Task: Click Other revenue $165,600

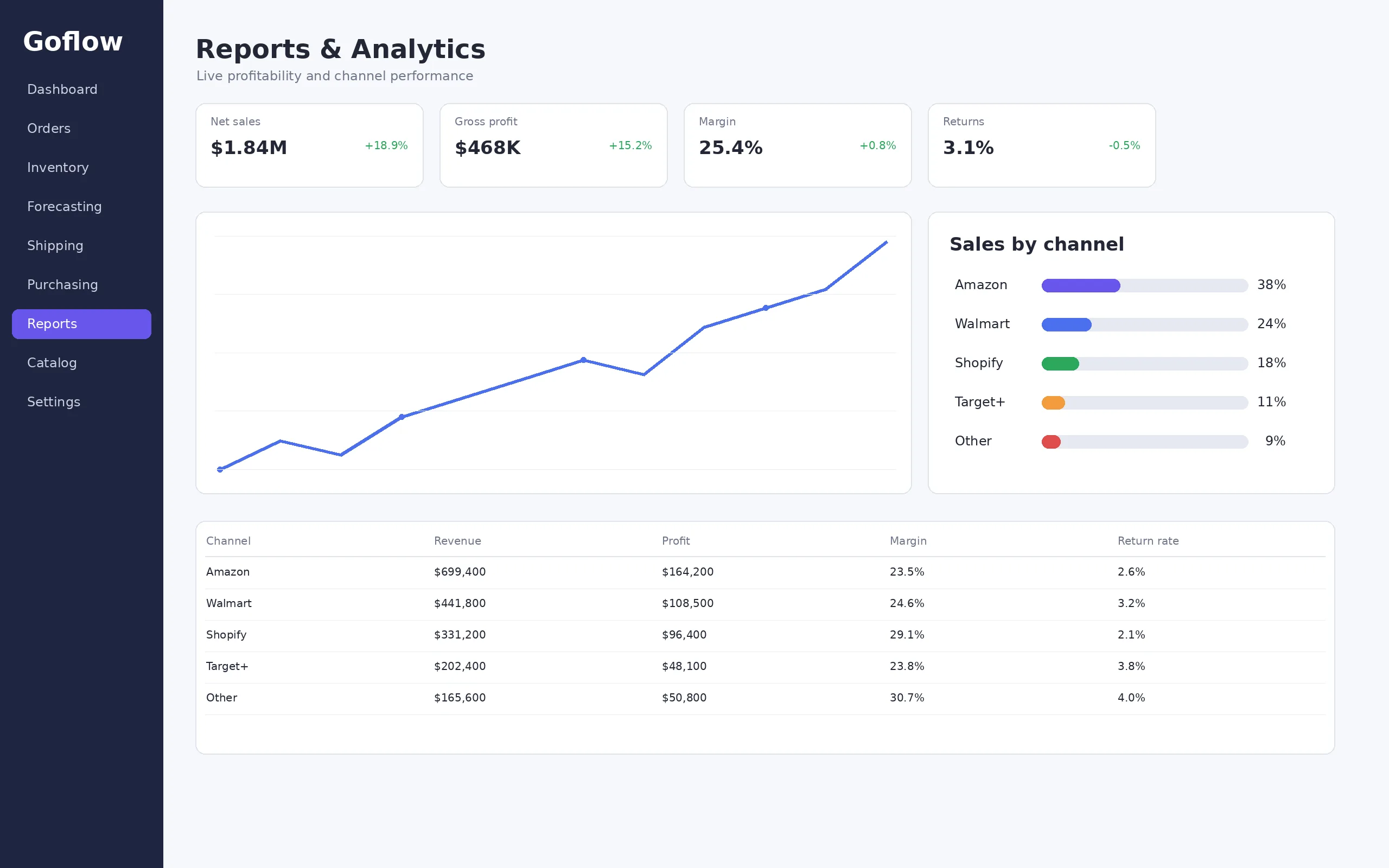Action: (x=460, y=698)
